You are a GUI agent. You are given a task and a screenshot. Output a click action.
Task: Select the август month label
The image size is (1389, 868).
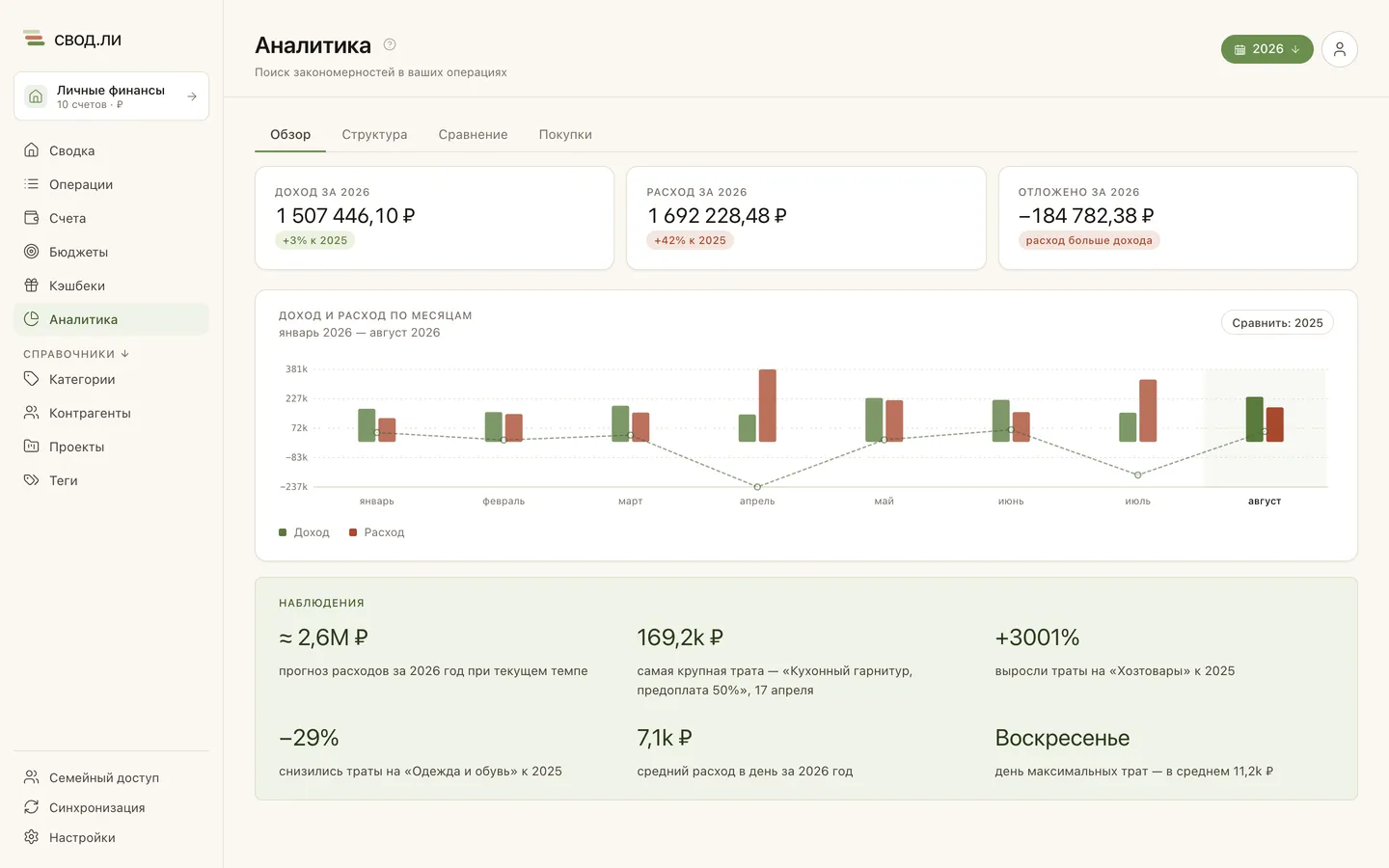pyautogui.click(x=1265, y=502)
